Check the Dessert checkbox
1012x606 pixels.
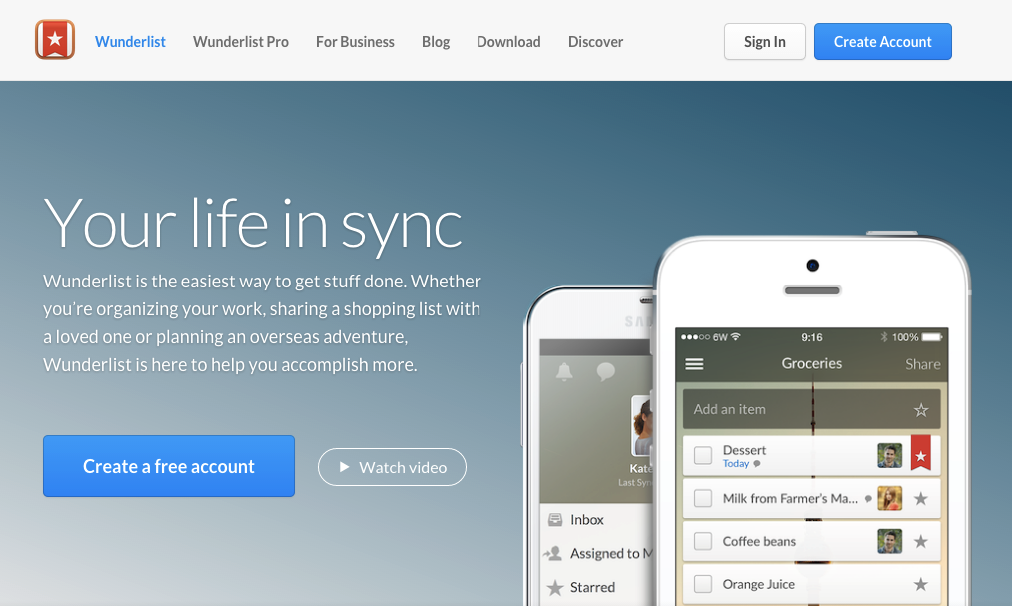click(x=703, y=455)
